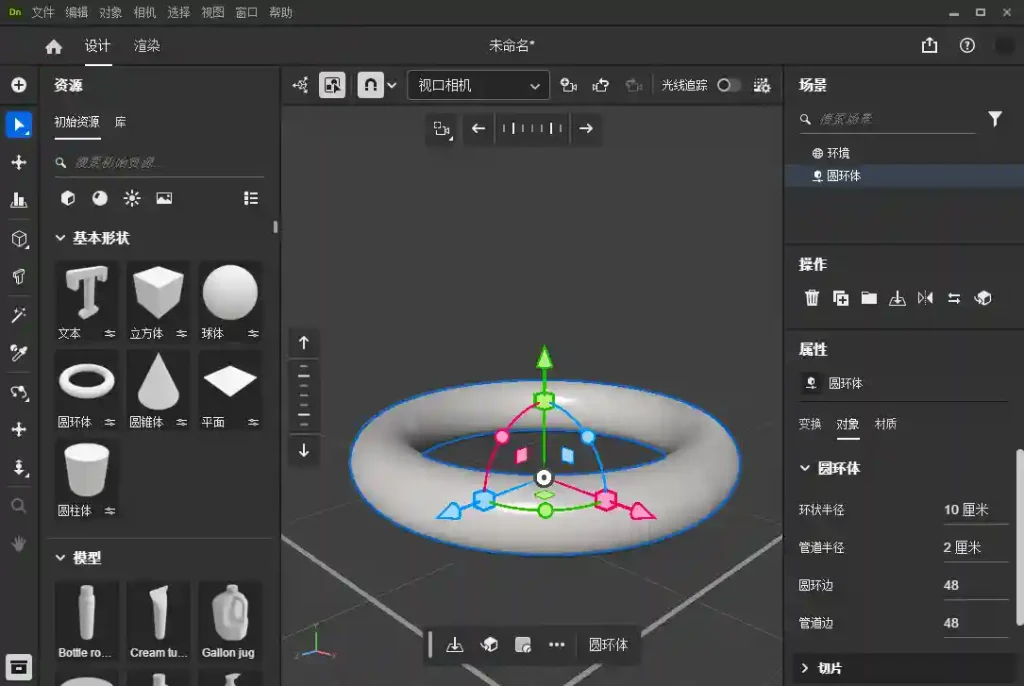Viewport: 1024px width, 686px height.
Task: Click the vertical dolly slider beside the canvas
Action: (x=304, y=396)
